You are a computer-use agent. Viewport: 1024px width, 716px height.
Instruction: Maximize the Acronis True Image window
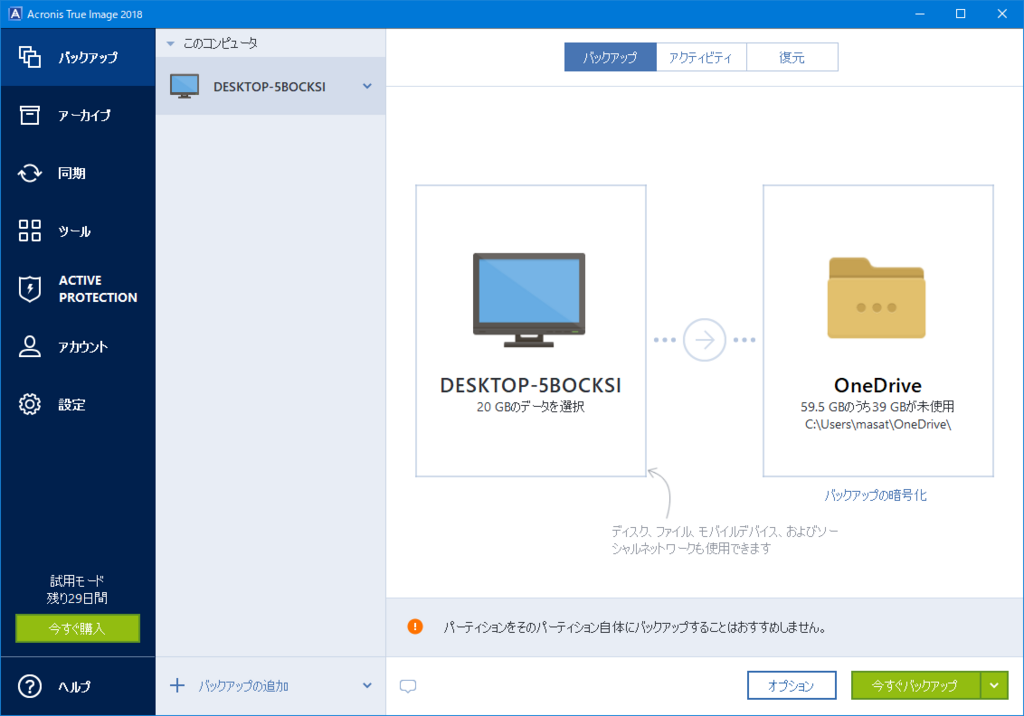tap(961, 14)
